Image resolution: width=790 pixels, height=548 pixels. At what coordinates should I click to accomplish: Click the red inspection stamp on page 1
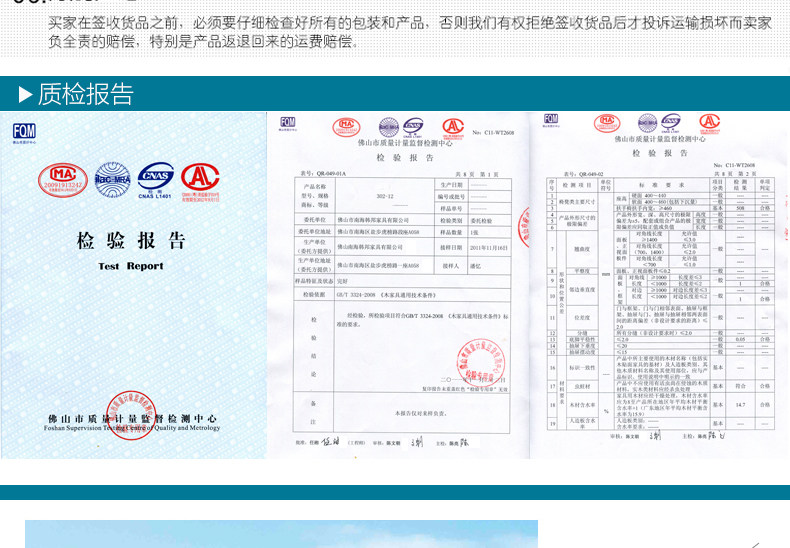[480, 362]
